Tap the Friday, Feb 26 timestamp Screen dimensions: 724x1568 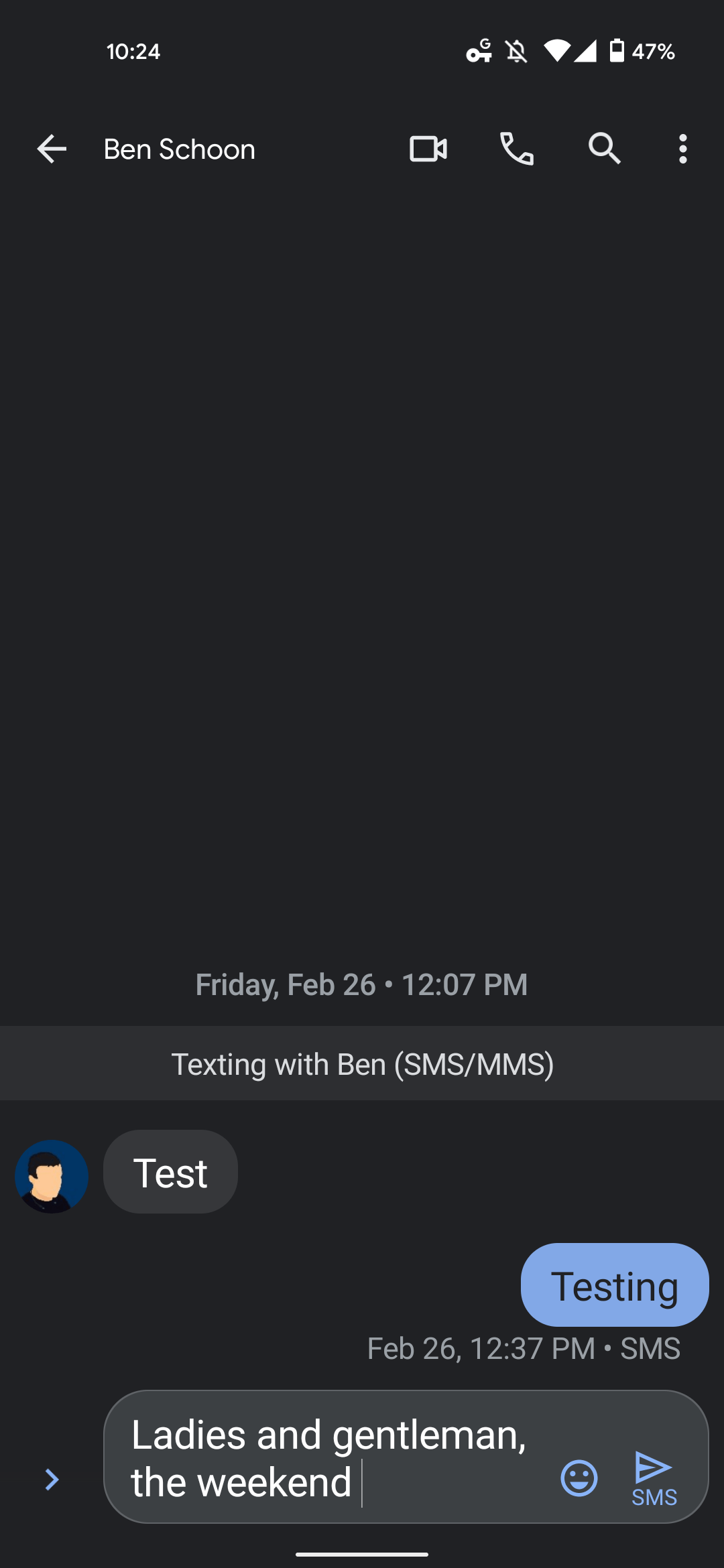point(361,985)
